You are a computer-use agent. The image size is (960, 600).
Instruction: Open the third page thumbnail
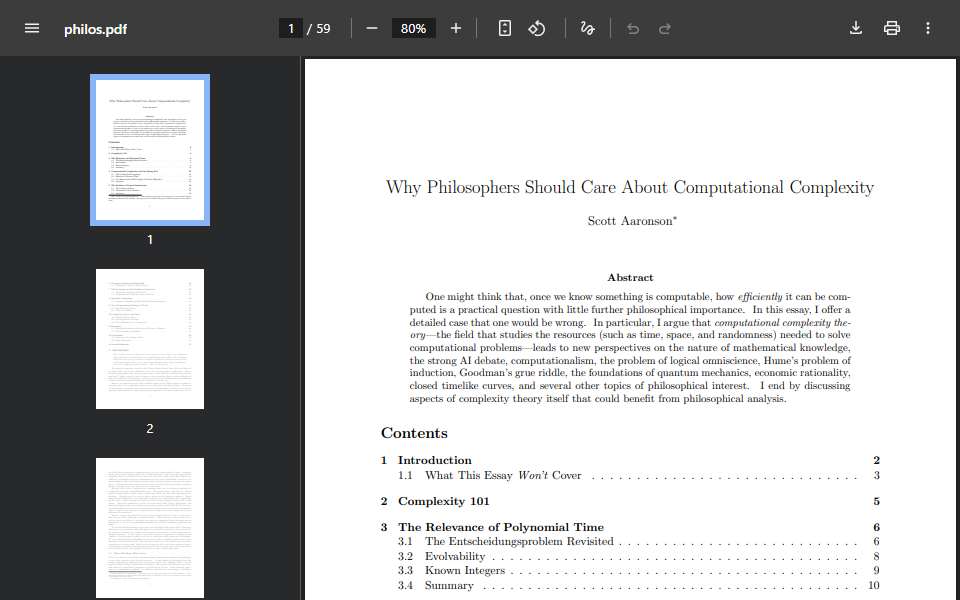tap(150, 528)
